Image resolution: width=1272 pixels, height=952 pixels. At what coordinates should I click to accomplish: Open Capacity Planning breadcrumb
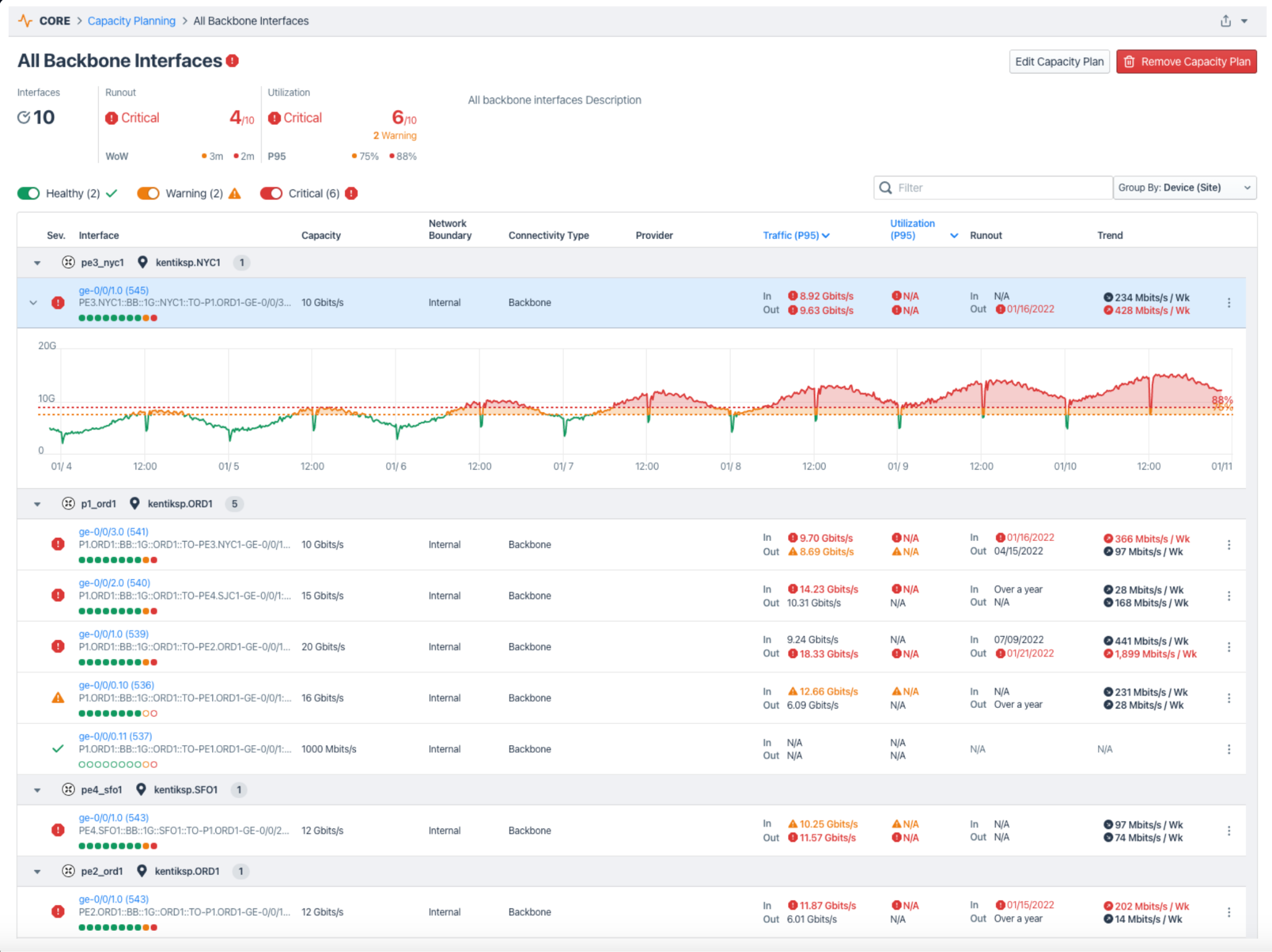[131, 21]
